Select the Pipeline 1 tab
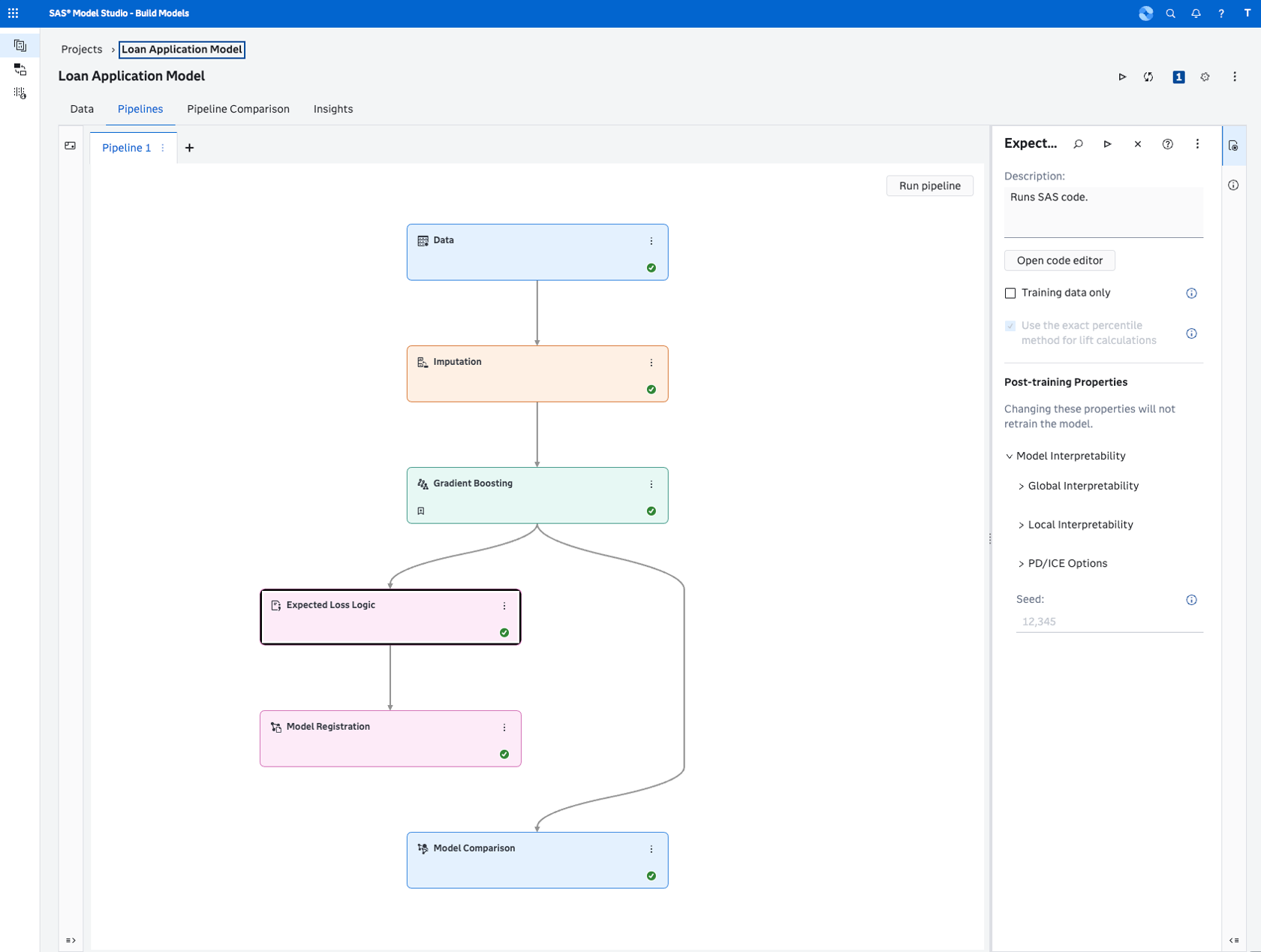This screenshot has width=1261, height=952. click(x=126, y=148)
